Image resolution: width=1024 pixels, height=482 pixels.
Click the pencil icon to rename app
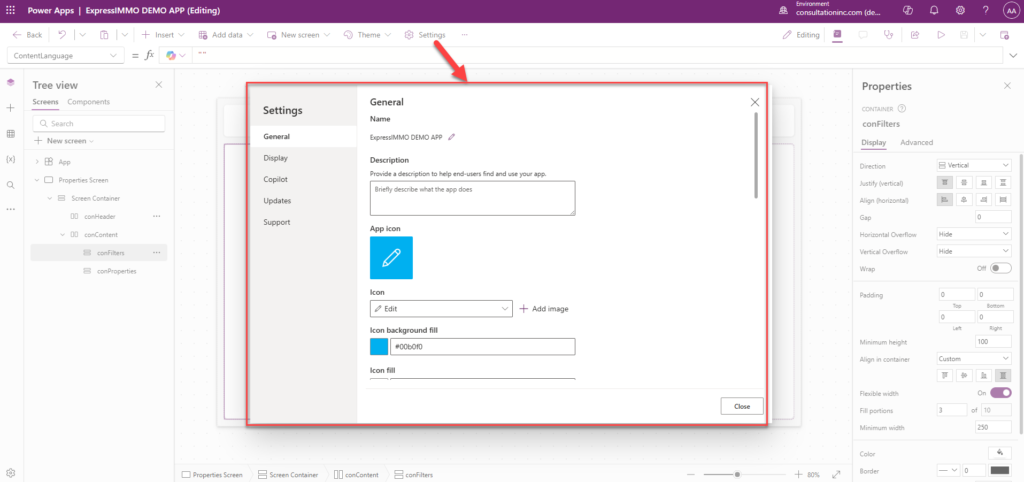pyautogui.click(x=451, y=137)
